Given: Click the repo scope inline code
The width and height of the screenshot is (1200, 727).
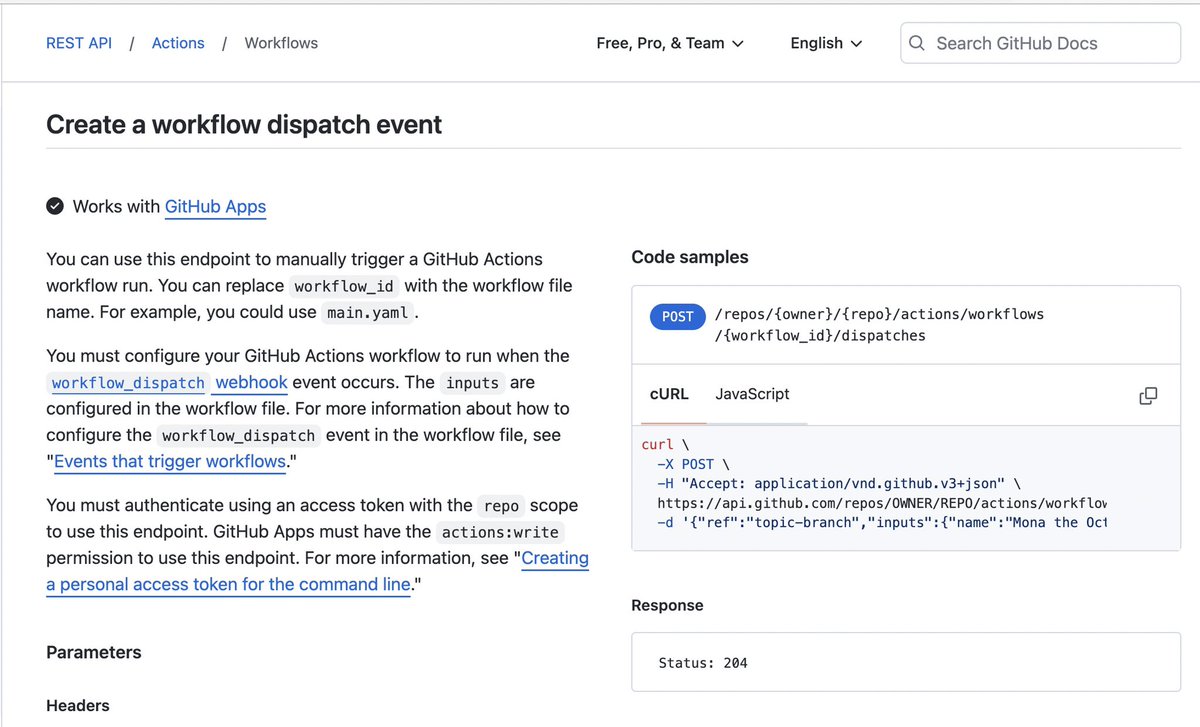Looking at the screenshot, I should [x=500, y=506].
